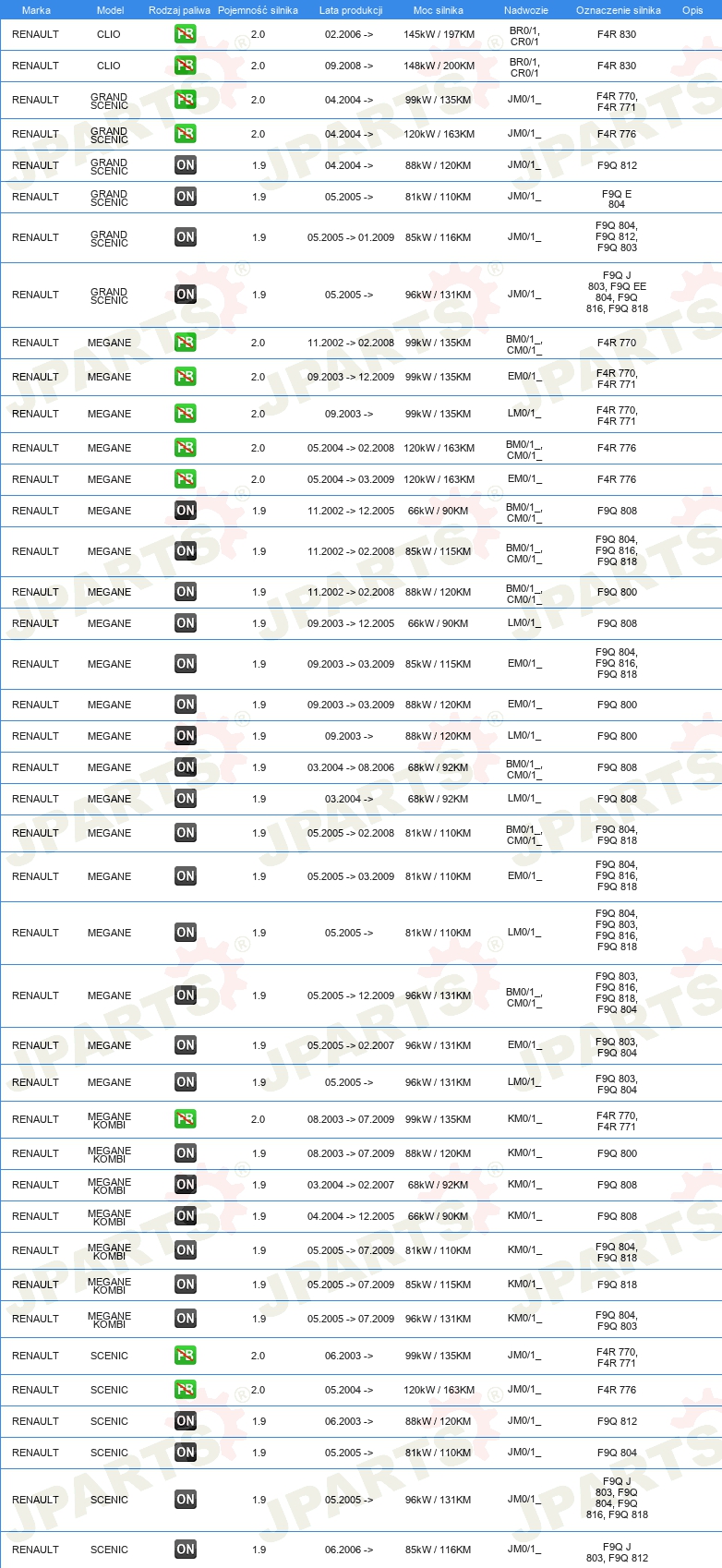Click the 'EM0/1_' body cell in the Megane 96kW / 131KM row

tap(524, 1045)
